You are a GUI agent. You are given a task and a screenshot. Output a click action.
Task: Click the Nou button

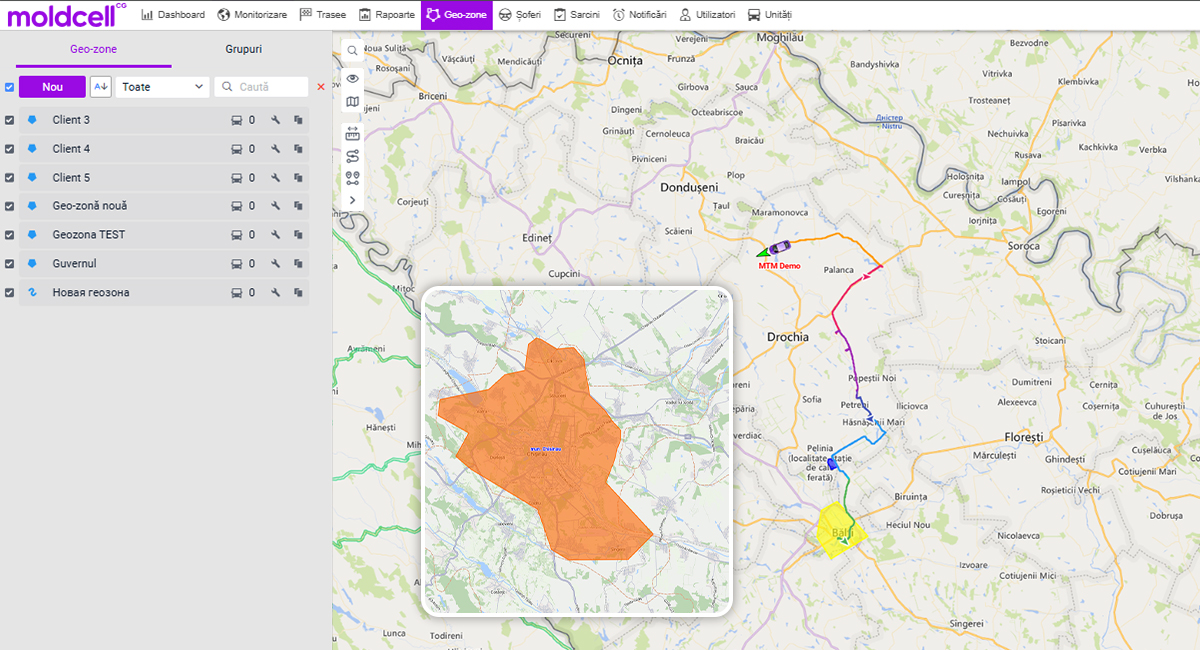[52, 87]
